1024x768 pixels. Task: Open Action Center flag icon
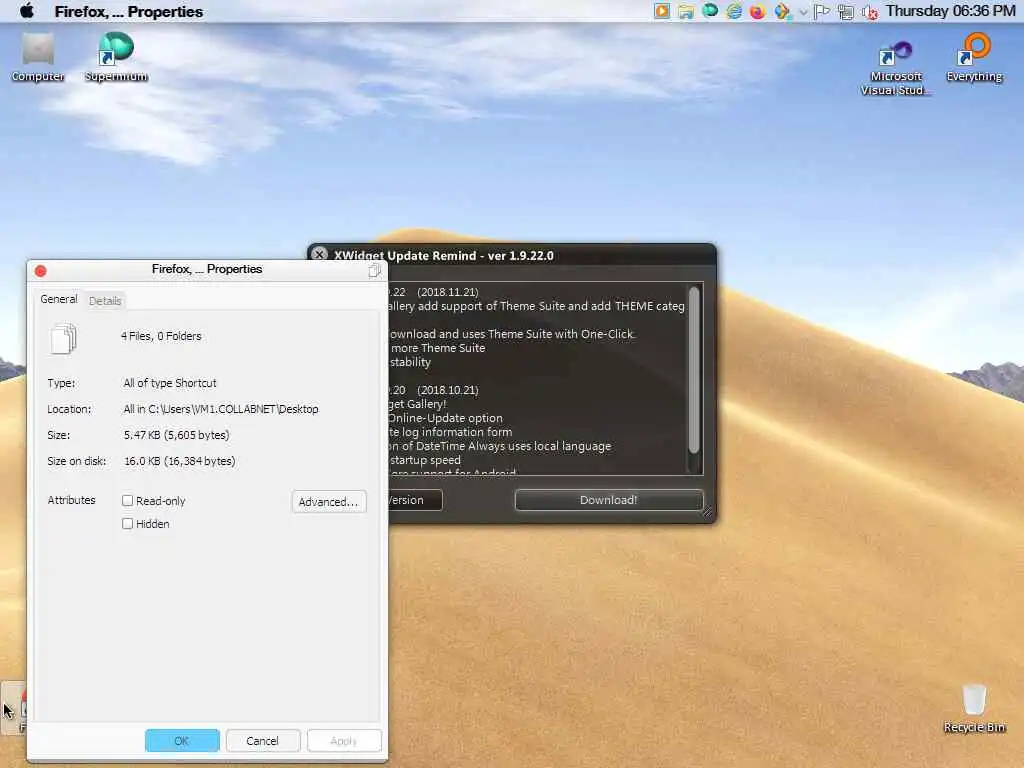[x=822, y=12]
